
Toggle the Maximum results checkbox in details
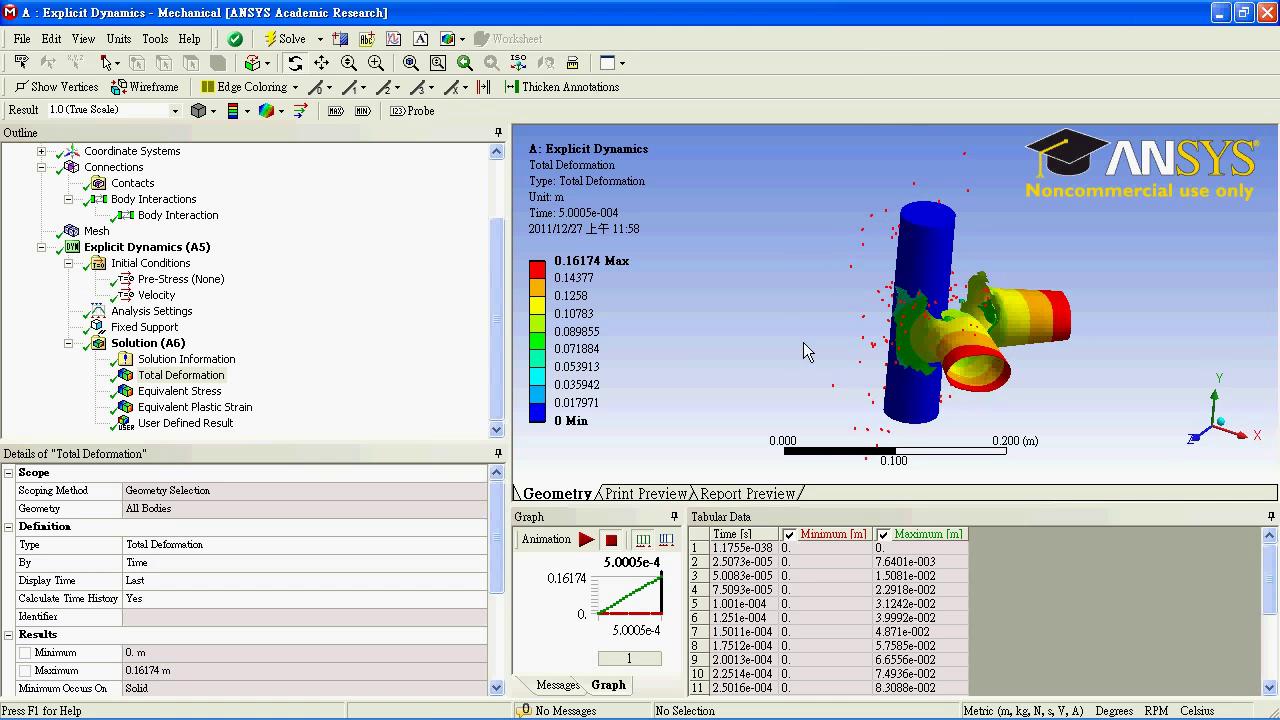(x=26, y=671)
